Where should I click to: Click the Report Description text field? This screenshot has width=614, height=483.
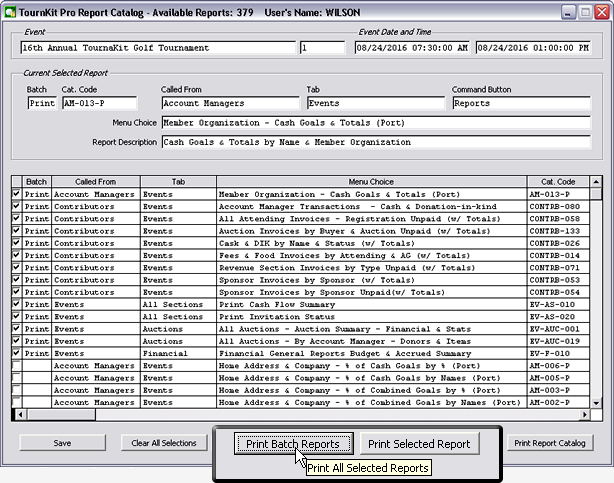coord(376,142)
